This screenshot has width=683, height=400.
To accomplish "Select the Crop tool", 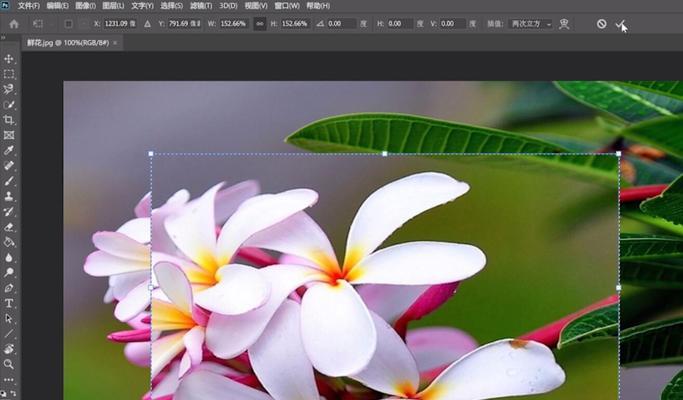I will 9,120.
